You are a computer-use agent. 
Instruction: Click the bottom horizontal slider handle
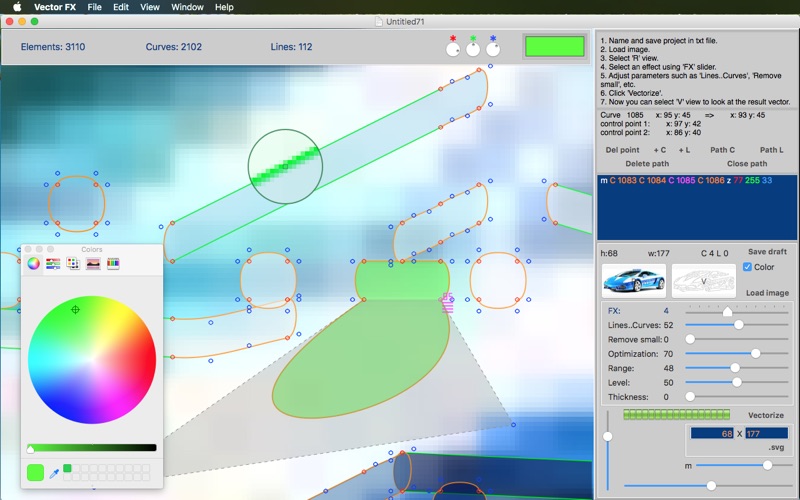pyautogui.click(x=711, y=486)
